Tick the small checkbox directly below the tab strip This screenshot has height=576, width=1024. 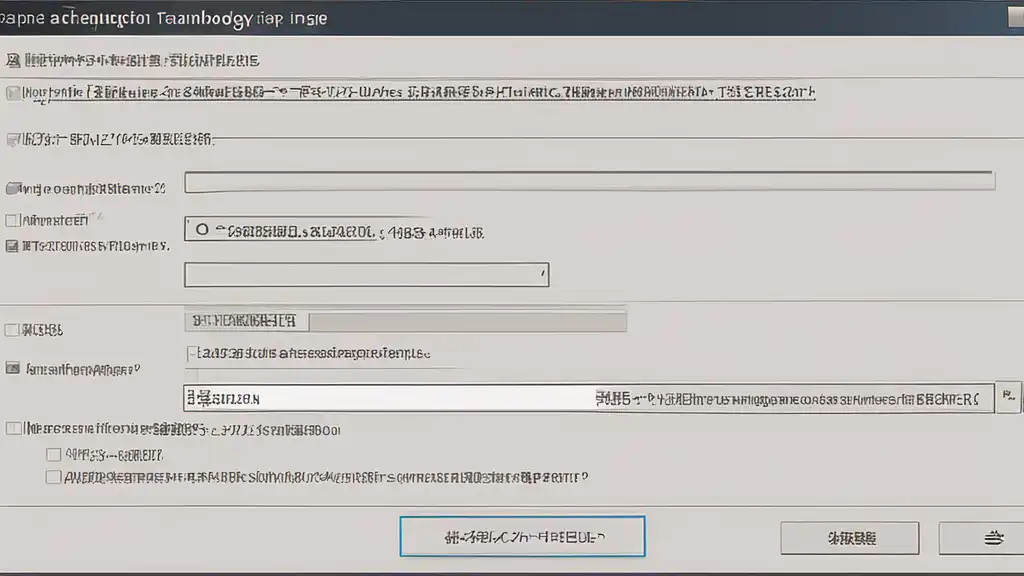pos(191,353)
